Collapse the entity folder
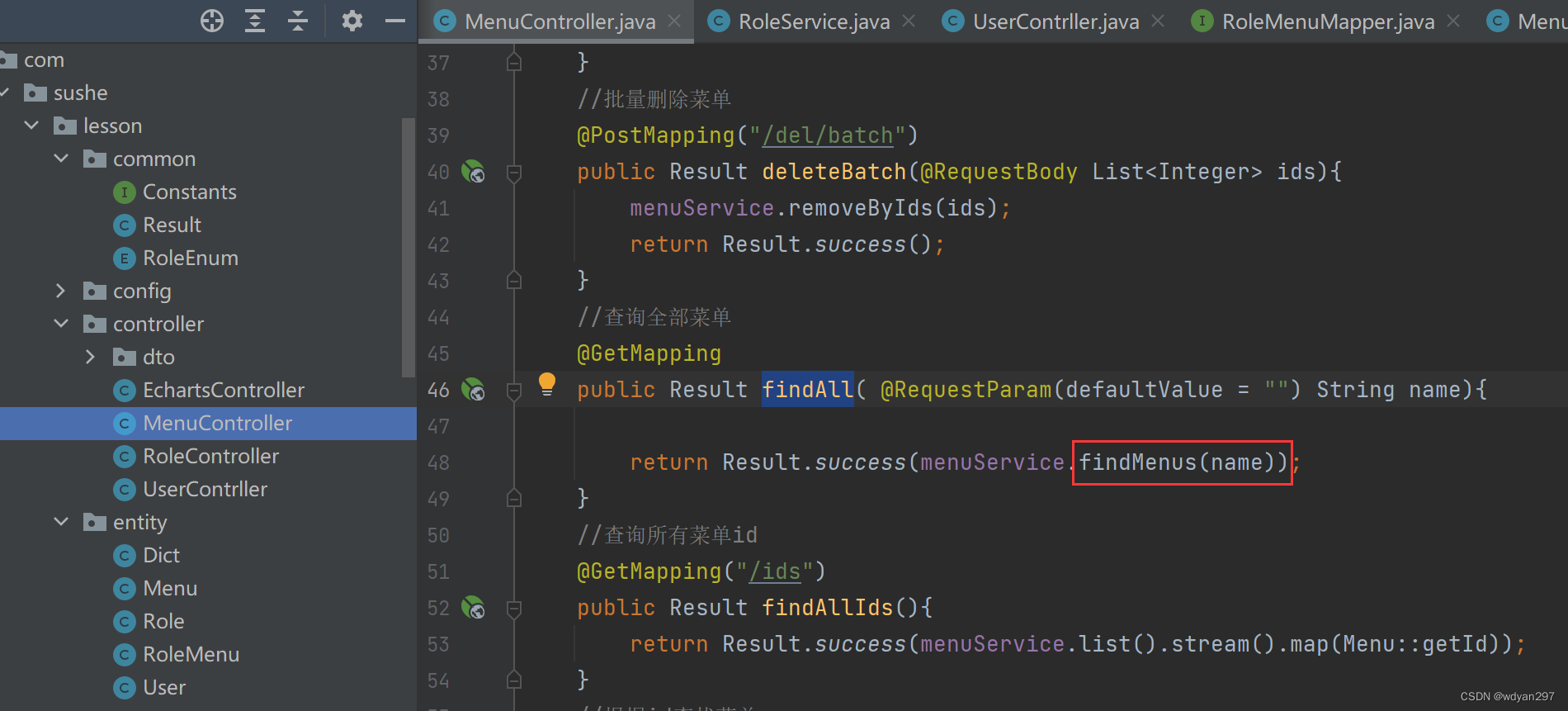1568x711 pixels. click(x=61, y=522)
